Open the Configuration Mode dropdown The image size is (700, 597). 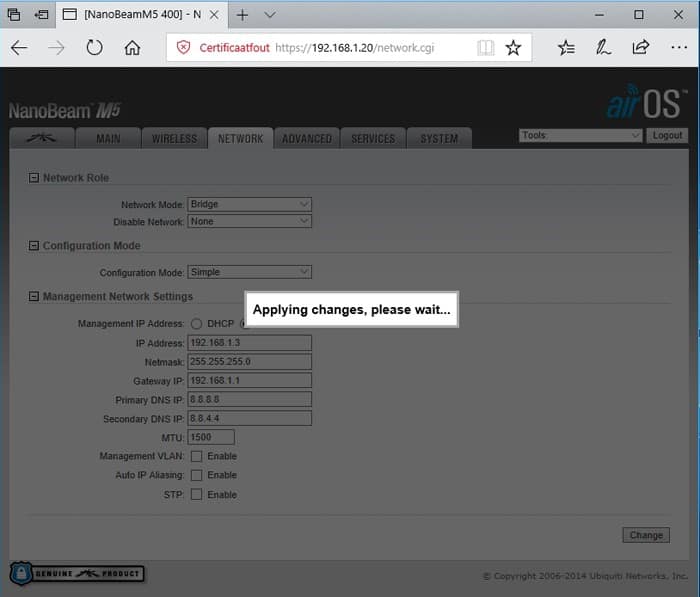click(249, 272)
